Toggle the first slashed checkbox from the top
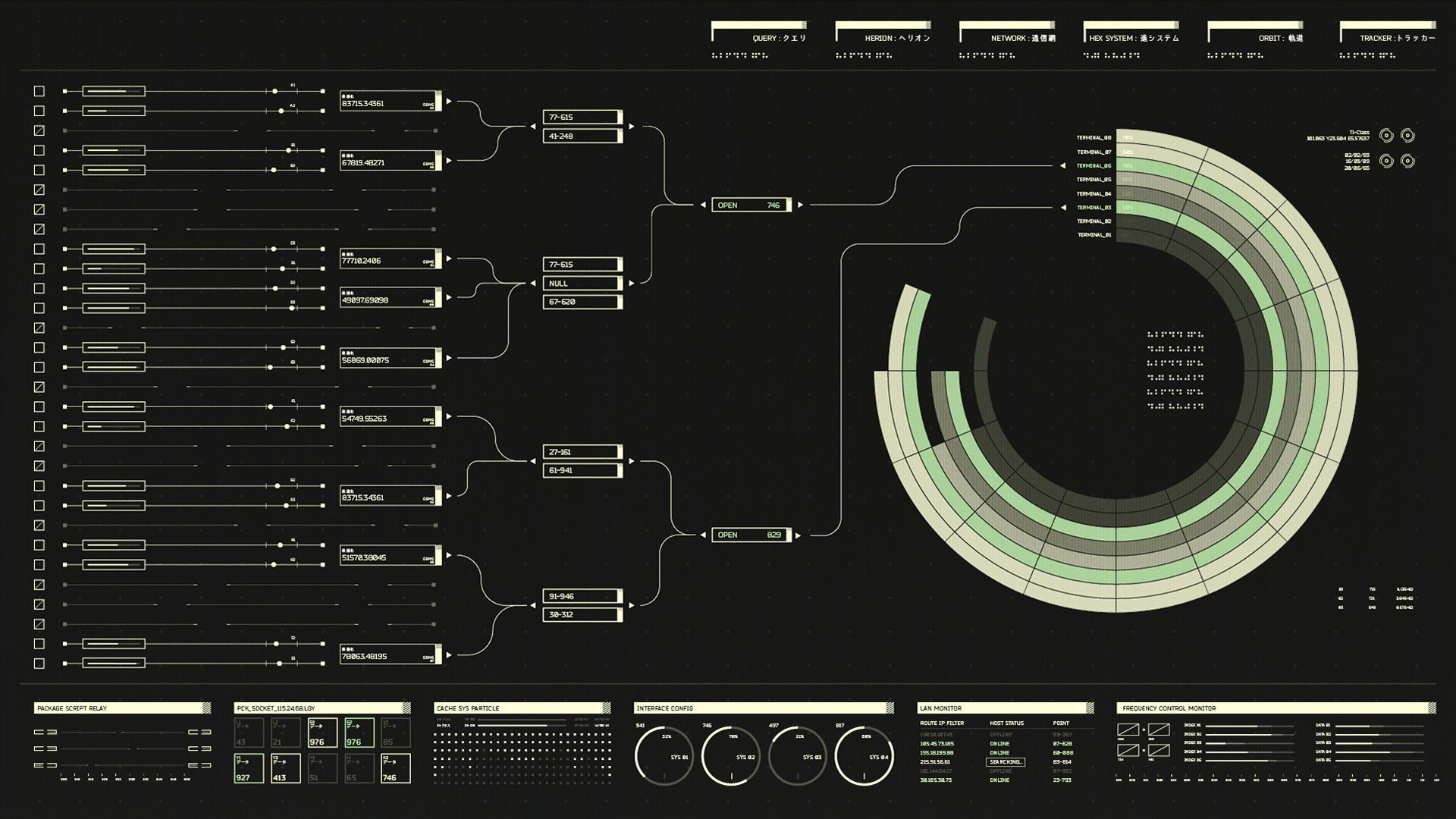 coord(39,130)
